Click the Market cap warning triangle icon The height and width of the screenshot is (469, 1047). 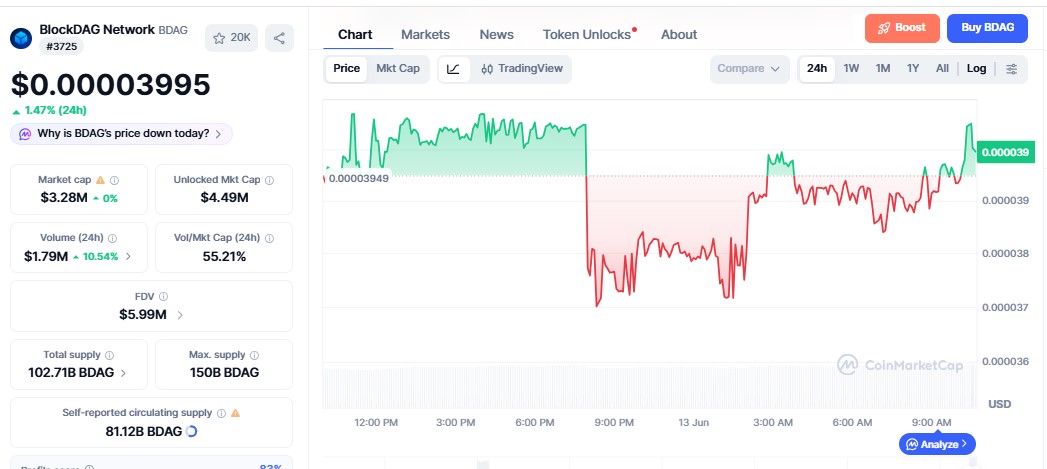pyautogui.click(x=100, y=180)
